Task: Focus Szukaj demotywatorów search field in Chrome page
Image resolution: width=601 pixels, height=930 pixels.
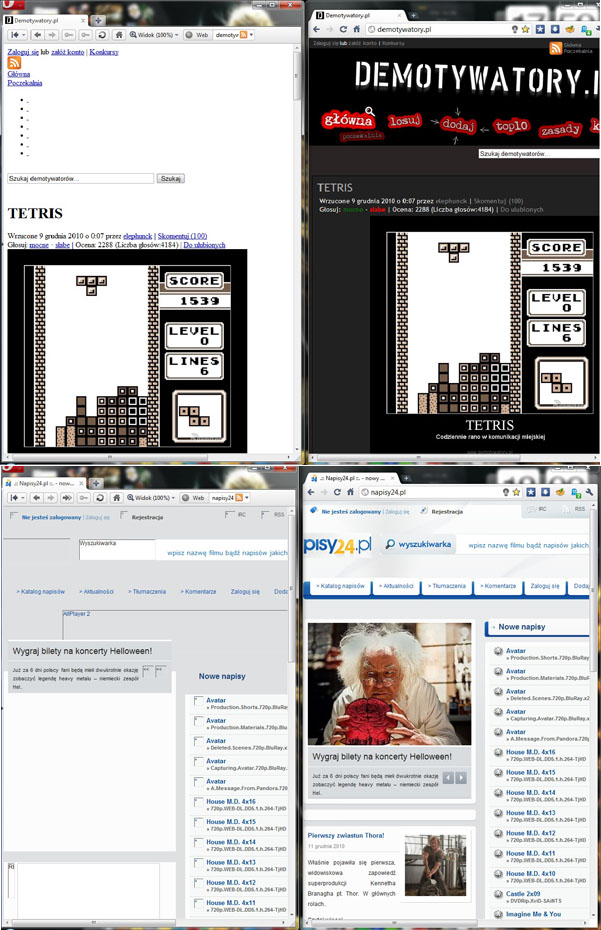Action: click(539, 153)
